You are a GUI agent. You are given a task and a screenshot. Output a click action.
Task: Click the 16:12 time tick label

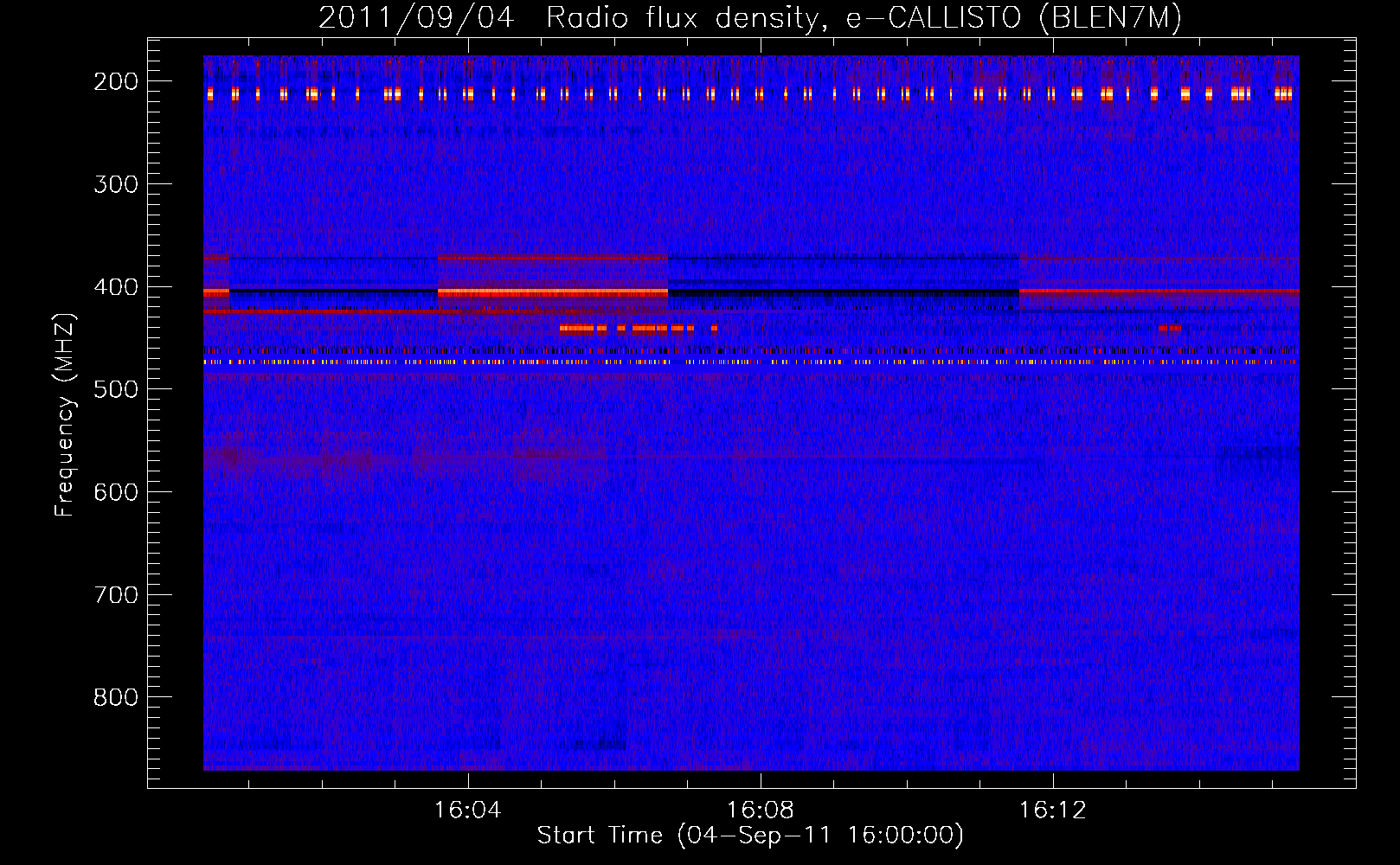[x=1053, y=811]
